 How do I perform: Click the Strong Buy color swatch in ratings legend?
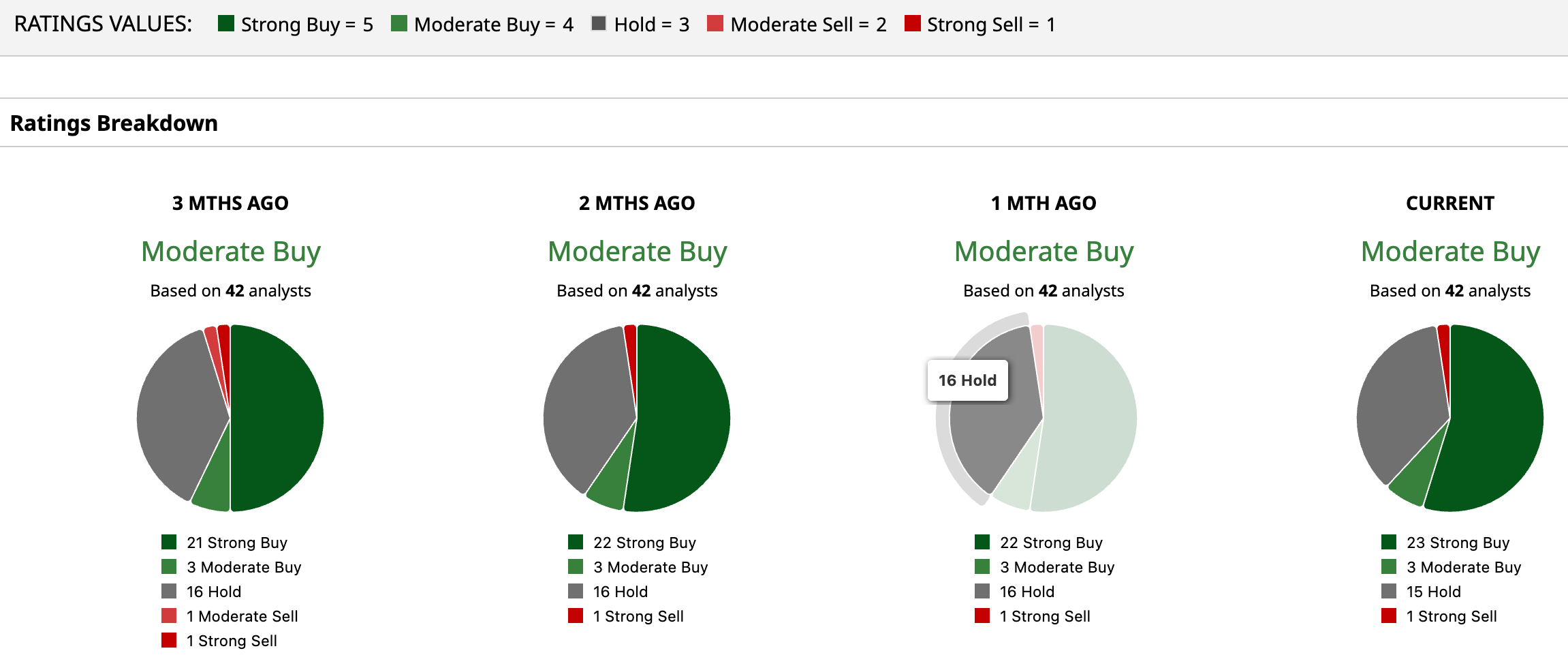point(226,24)
